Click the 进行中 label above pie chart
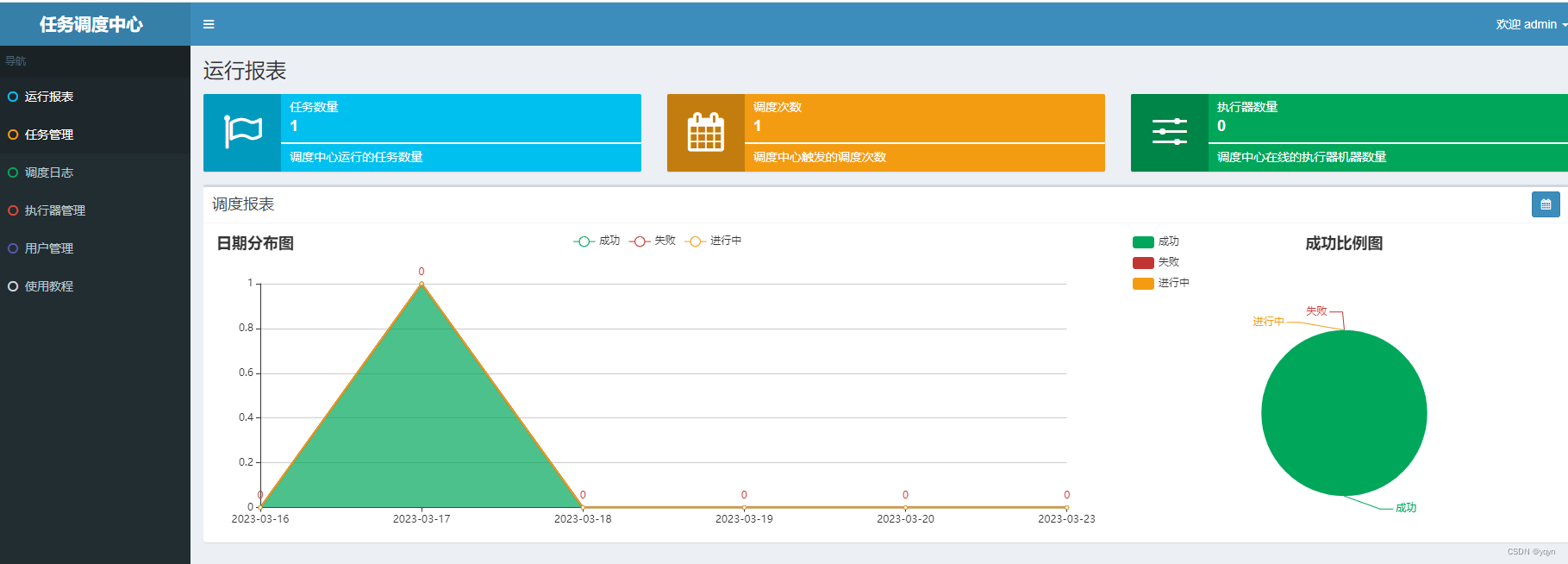1568x564 pixels. [1268, 322]
